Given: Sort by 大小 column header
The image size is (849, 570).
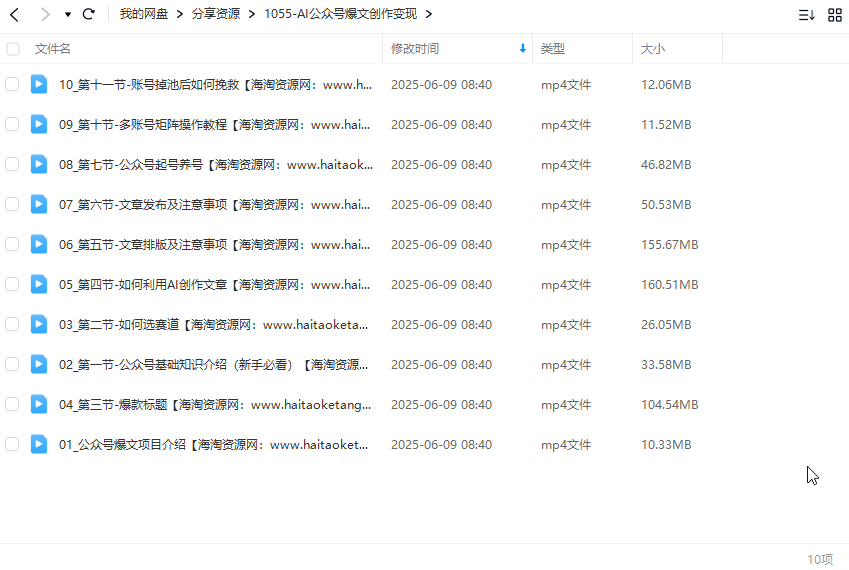Looking at the screenshot, I should [652, 49].
